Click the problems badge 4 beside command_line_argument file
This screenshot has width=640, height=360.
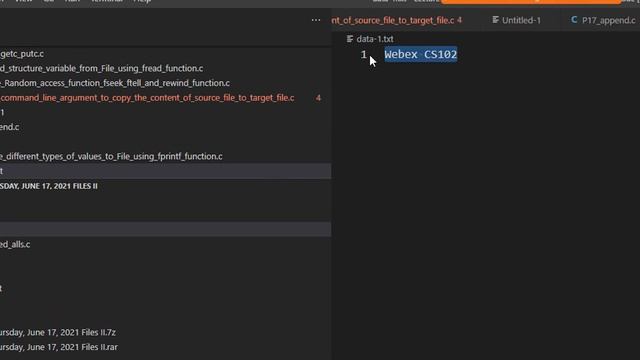pyautogui.click(x=318, y=98)
